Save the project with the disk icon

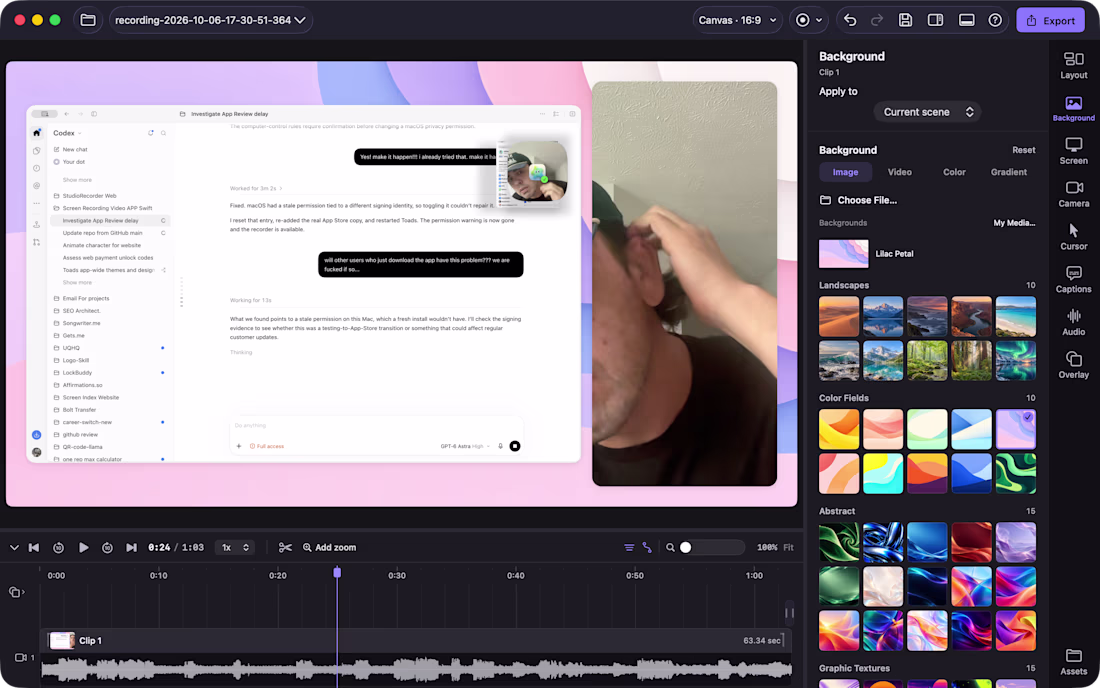(x=905, y=20)
